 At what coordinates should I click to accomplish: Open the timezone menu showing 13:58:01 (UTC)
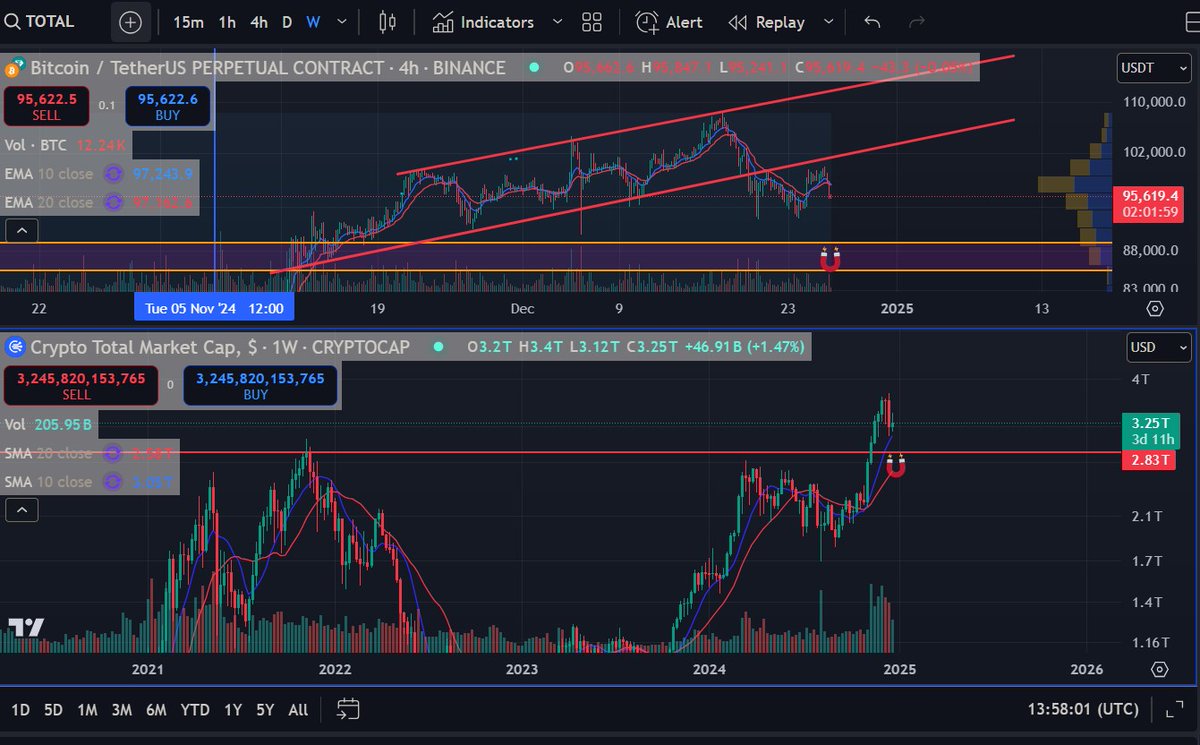pos(1083,709)
